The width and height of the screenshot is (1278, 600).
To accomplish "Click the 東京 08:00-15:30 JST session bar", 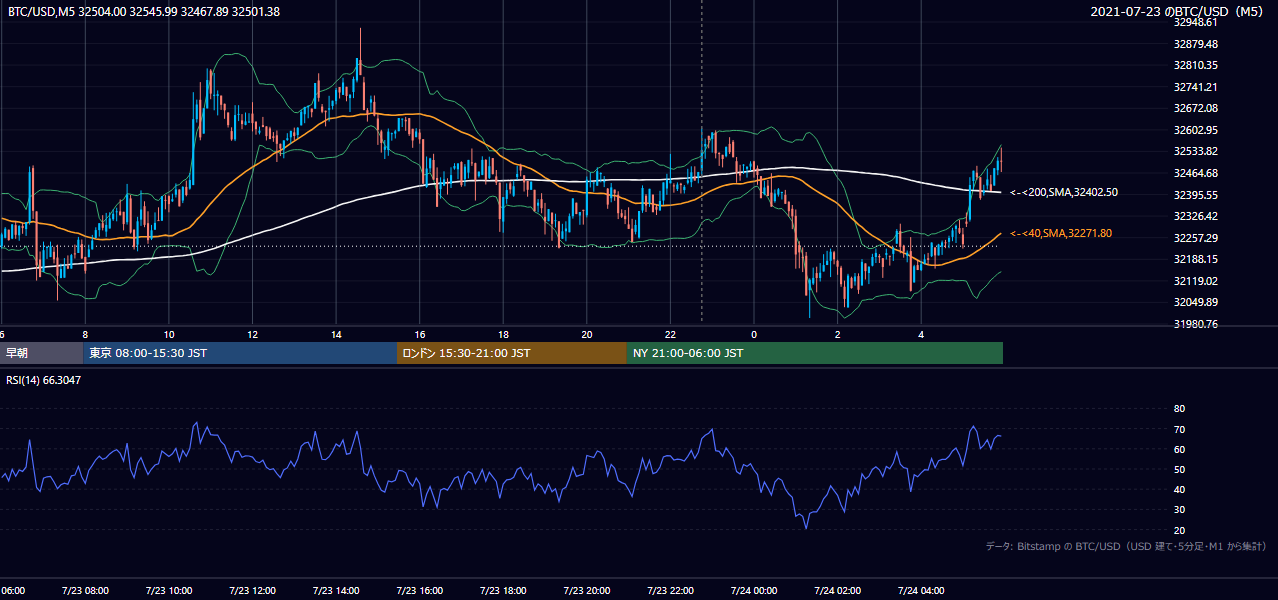I will pyautogui.click(x=240, y=353).
